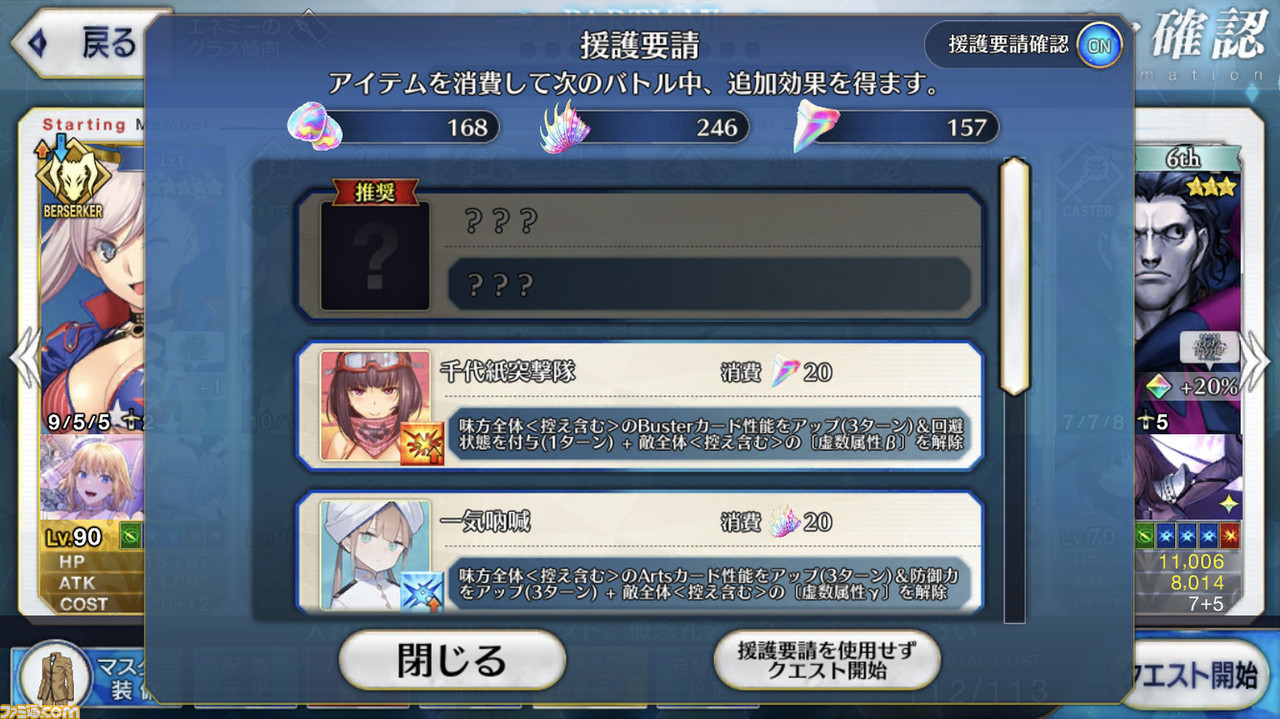Click the support list scrollbar handle
Screen dimensions: 1280x719
click(1015, 275)
